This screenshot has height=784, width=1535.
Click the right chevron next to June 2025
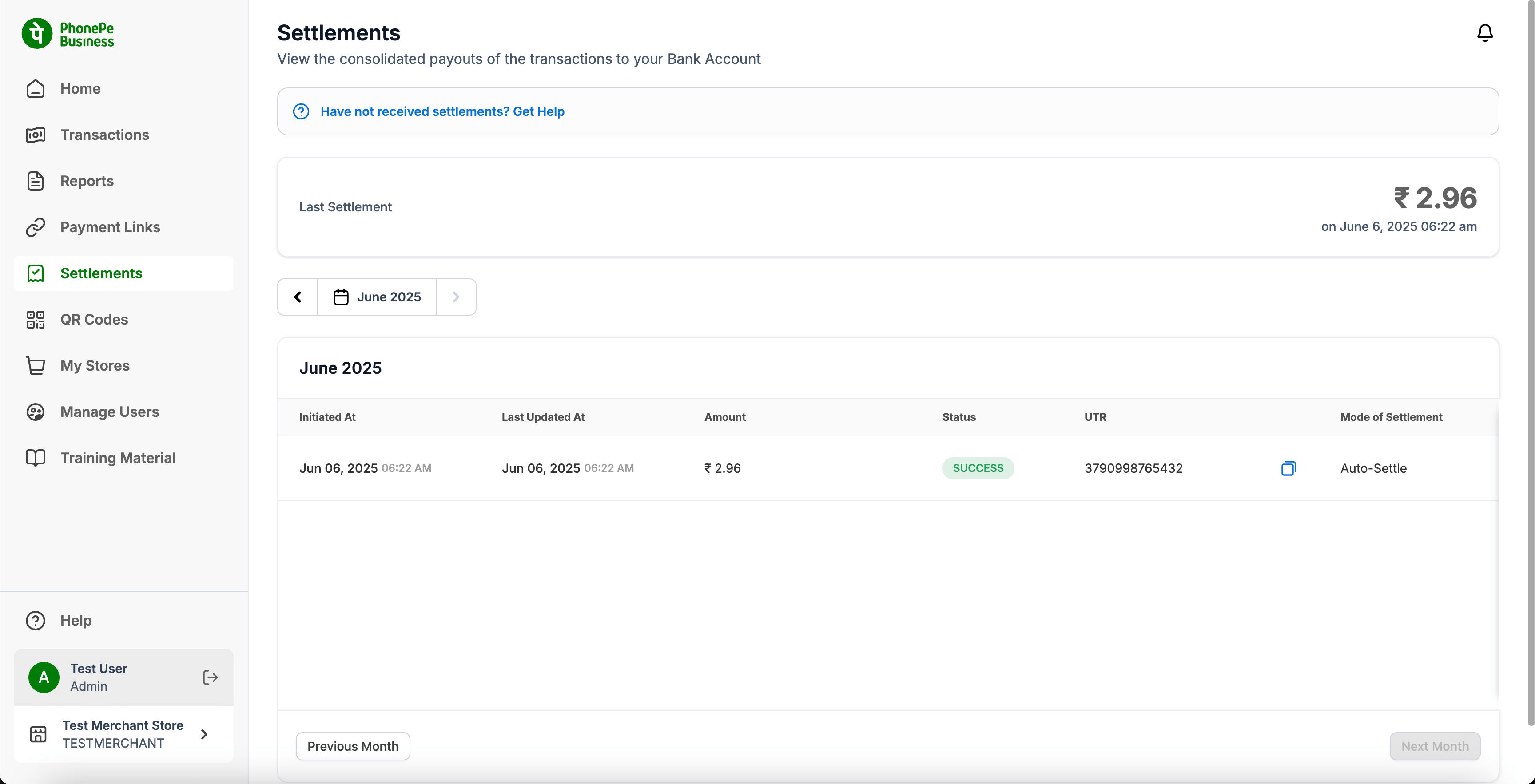[456, 297]
